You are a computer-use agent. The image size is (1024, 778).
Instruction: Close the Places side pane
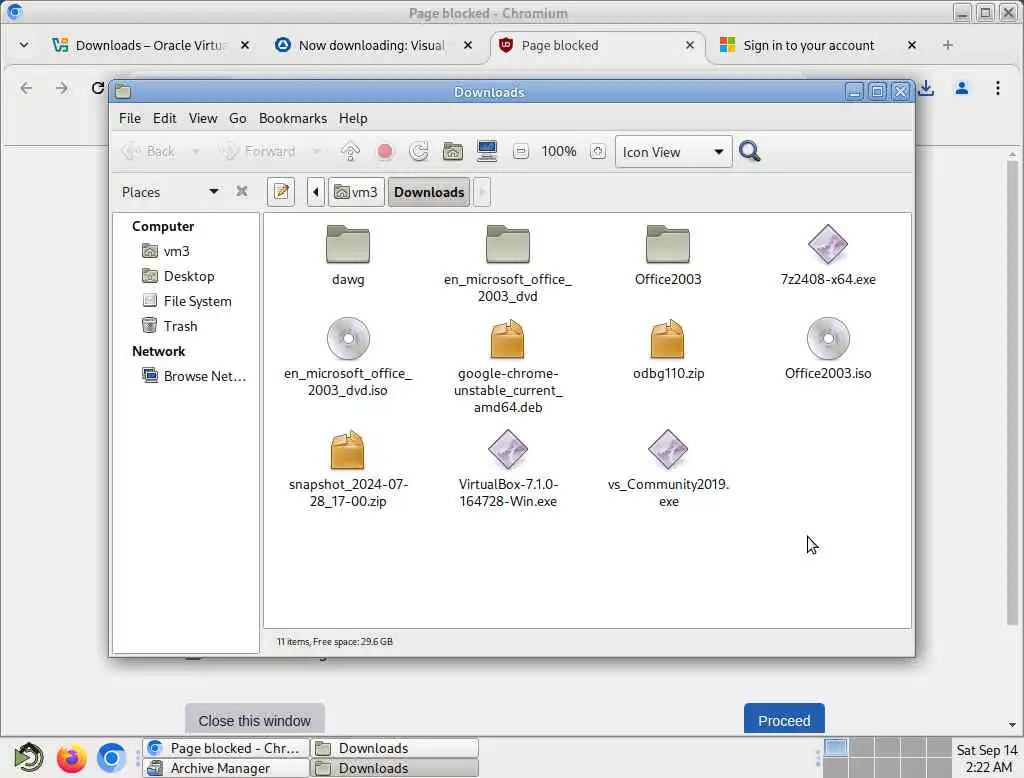tap(242, 191)
